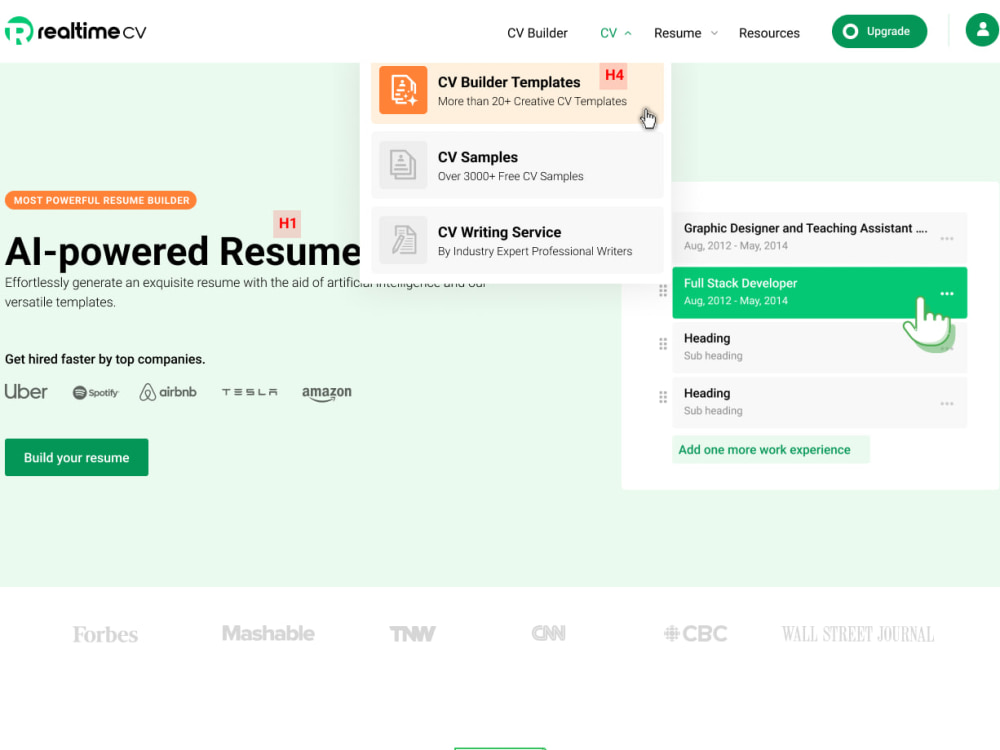Image resolution: width=1000 pixels, height=750 pixels.
Task: Grab drag handle beside Full Stack Developer
Action: [663, 291]
